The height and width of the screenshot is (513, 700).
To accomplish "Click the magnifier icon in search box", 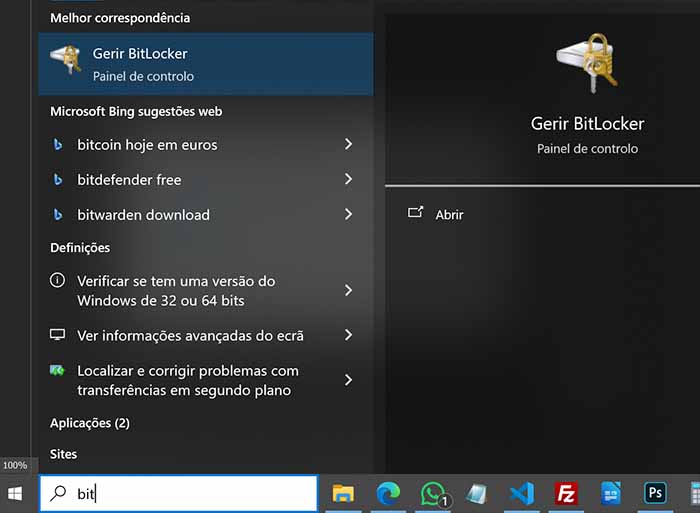I will [x=58, y=493].
